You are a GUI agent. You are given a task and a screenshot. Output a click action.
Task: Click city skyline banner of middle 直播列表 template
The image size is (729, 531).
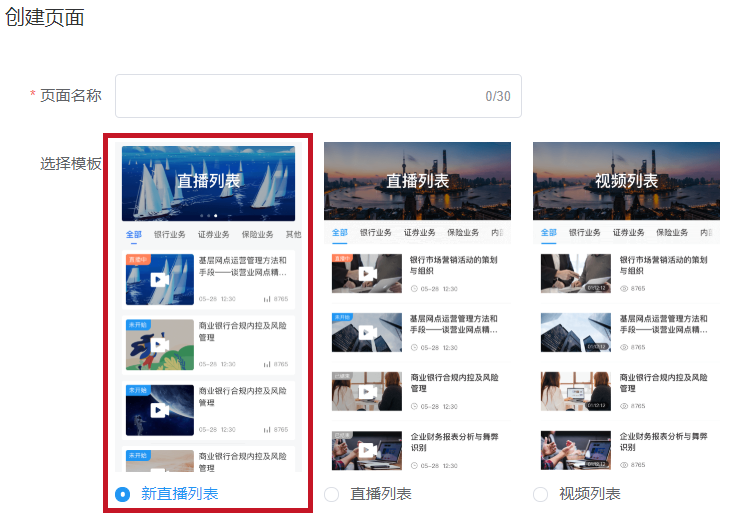point(417,180)
